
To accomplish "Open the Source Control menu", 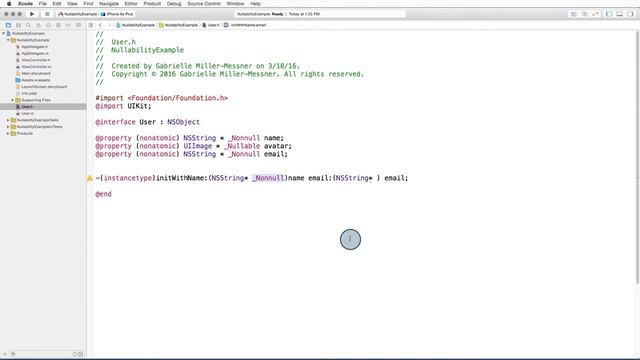I will (204, 4).
